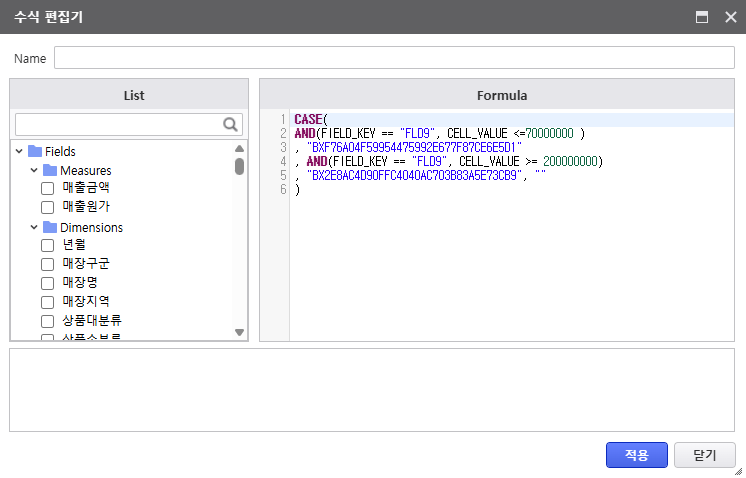Enable the 매출원가 measure checkbox

[x=47, y=207]
